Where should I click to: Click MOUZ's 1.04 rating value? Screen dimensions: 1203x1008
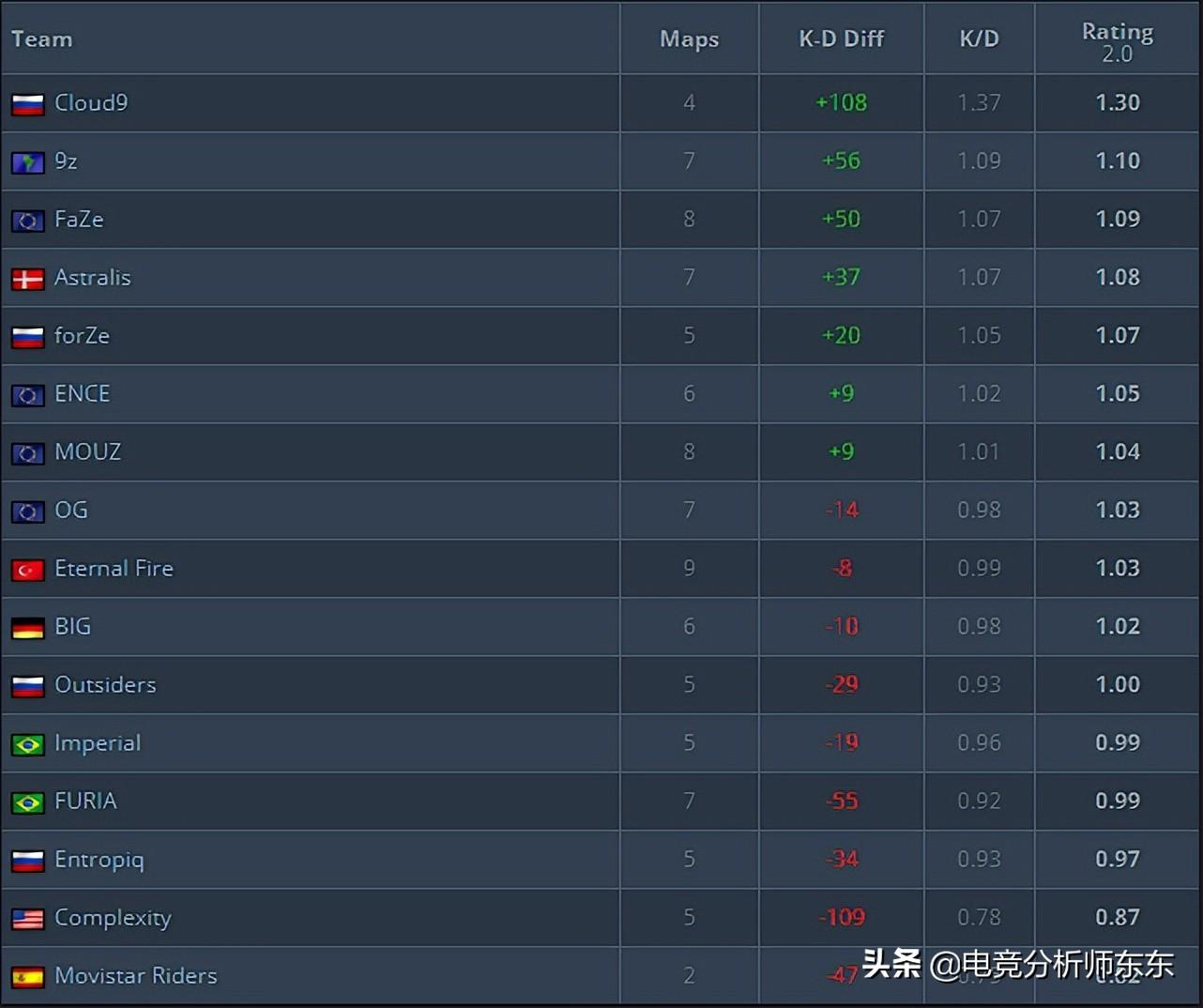[x=1118, y=451]
